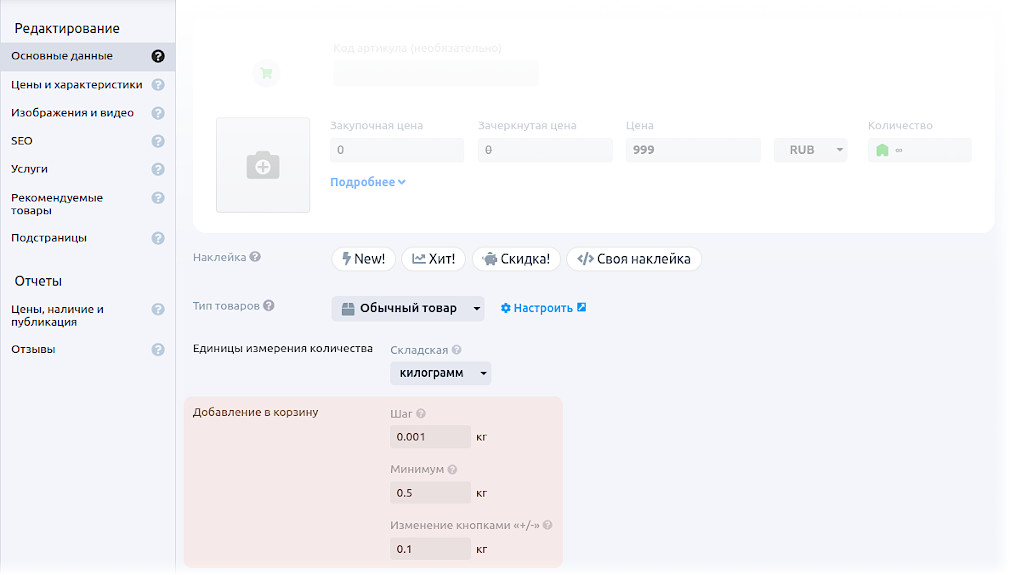Apply the Хит! sticker

[434, 259]
